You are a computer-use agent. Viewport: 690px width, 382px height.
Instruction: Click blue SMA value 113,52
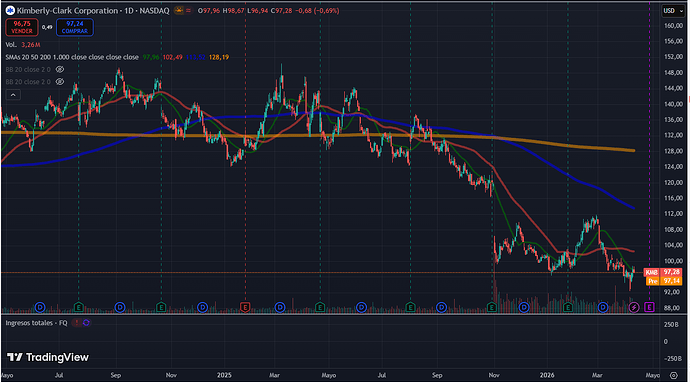(195, 57)
